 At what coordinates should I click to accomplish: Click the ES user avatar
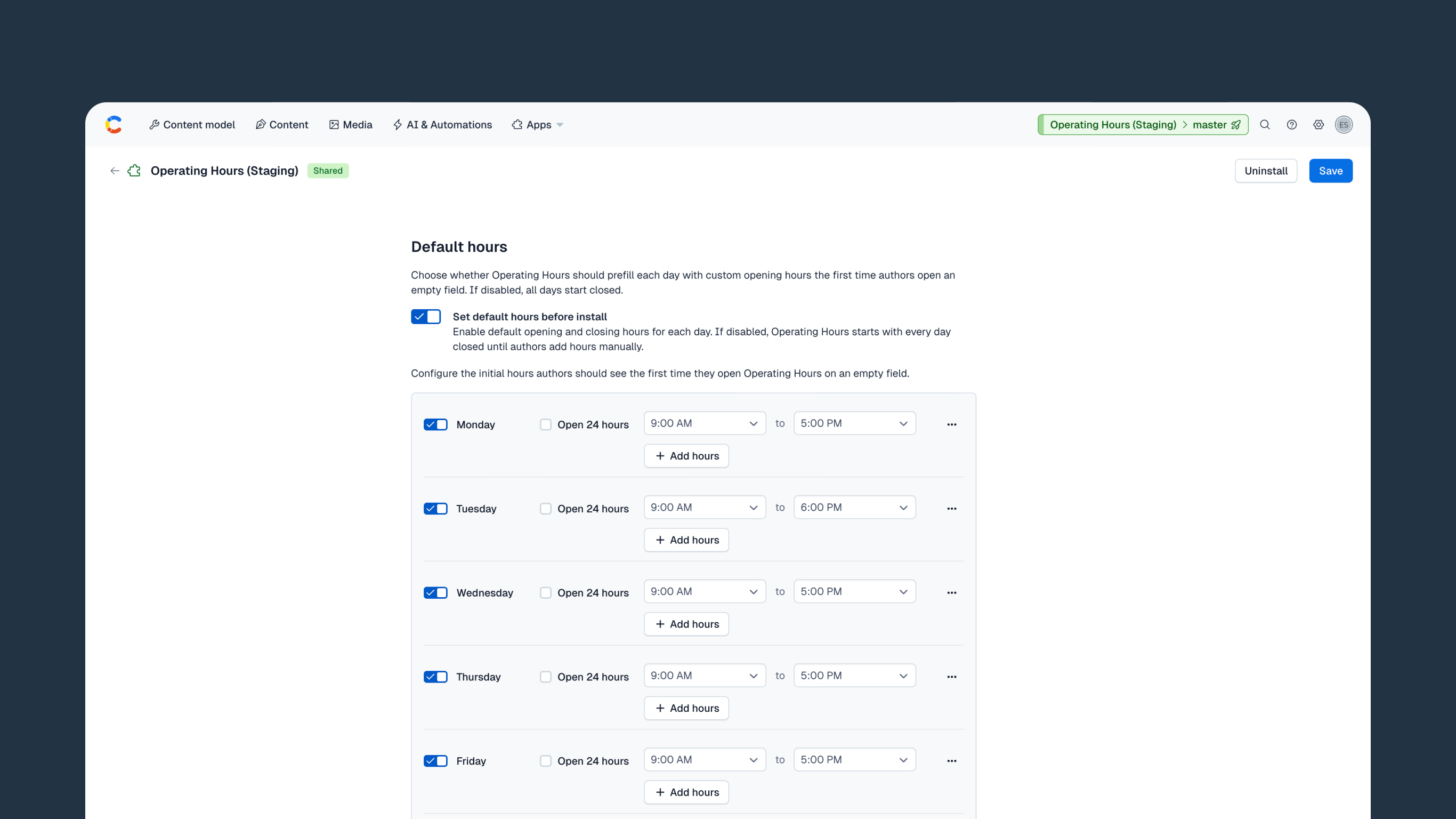tap(1344, 124)
